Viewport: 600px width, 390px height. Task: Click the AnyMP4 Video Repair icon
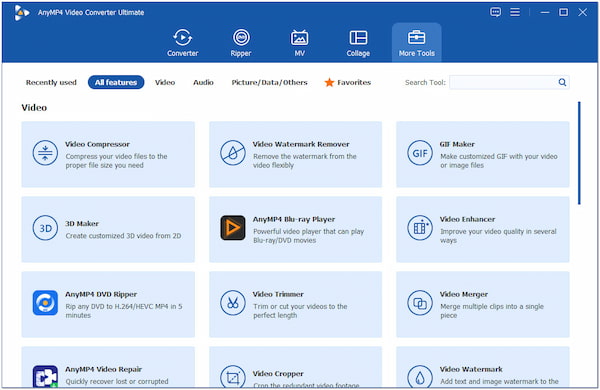click(45, 377)
